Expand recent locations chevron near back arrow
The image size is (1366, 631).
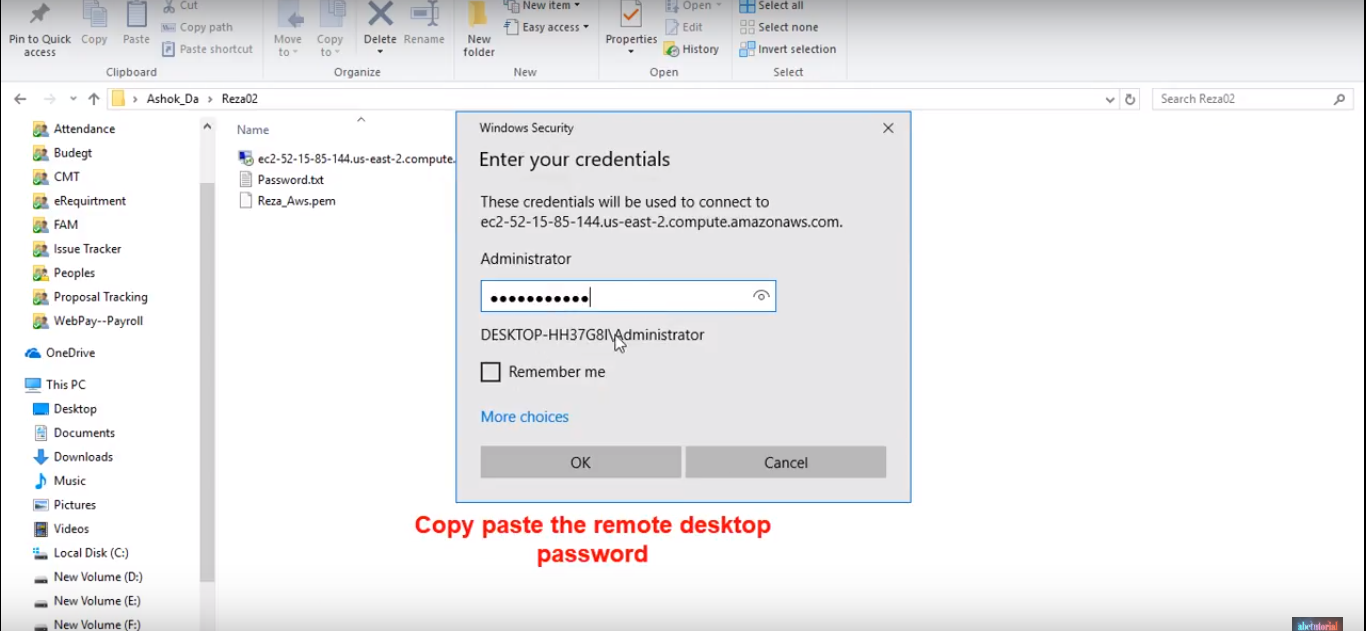click(73, 99)
